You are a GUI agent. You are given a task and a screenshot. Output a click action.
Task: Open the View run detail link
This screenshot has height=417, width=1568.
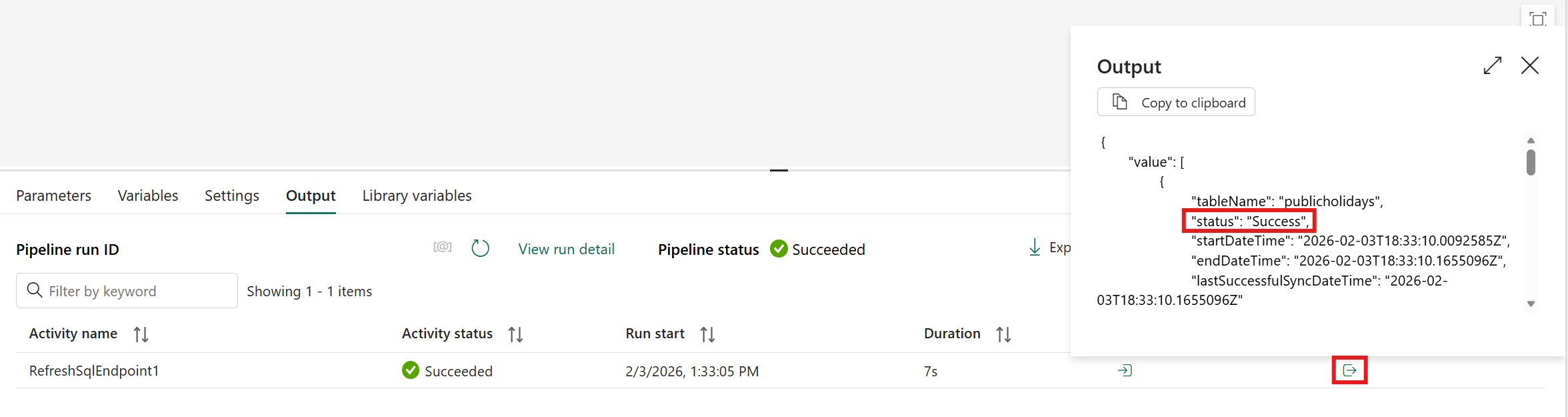[566, 249]
